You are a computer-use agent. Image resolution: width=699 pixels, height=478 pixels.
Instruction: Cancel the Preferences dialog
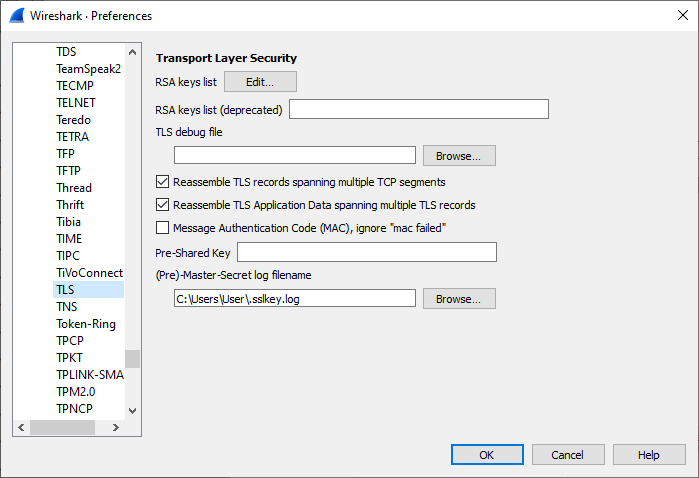coord(568,454)
